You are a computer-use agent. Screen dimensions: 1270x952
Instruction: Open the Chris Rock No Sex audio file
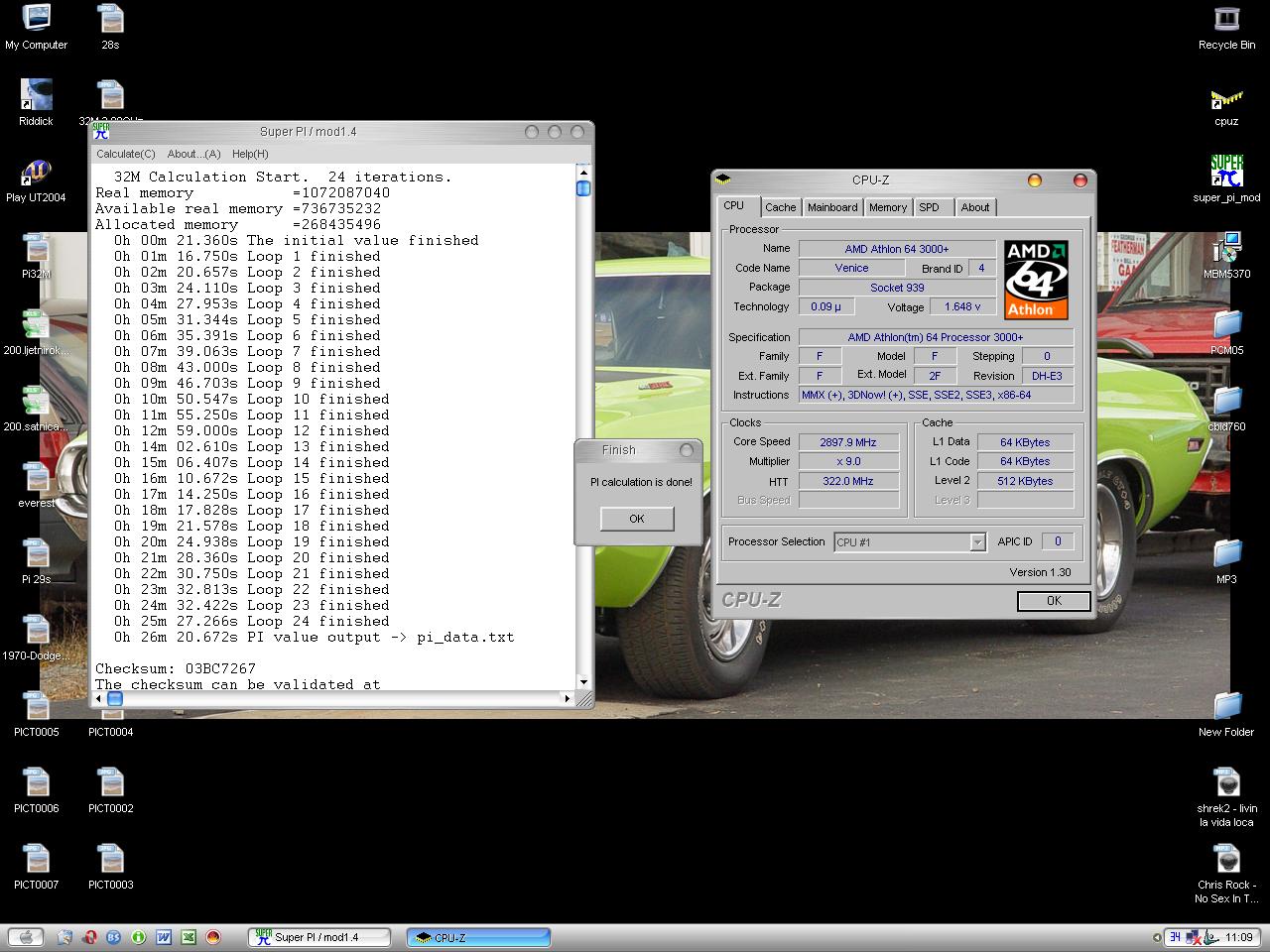tap(1226, 874)
